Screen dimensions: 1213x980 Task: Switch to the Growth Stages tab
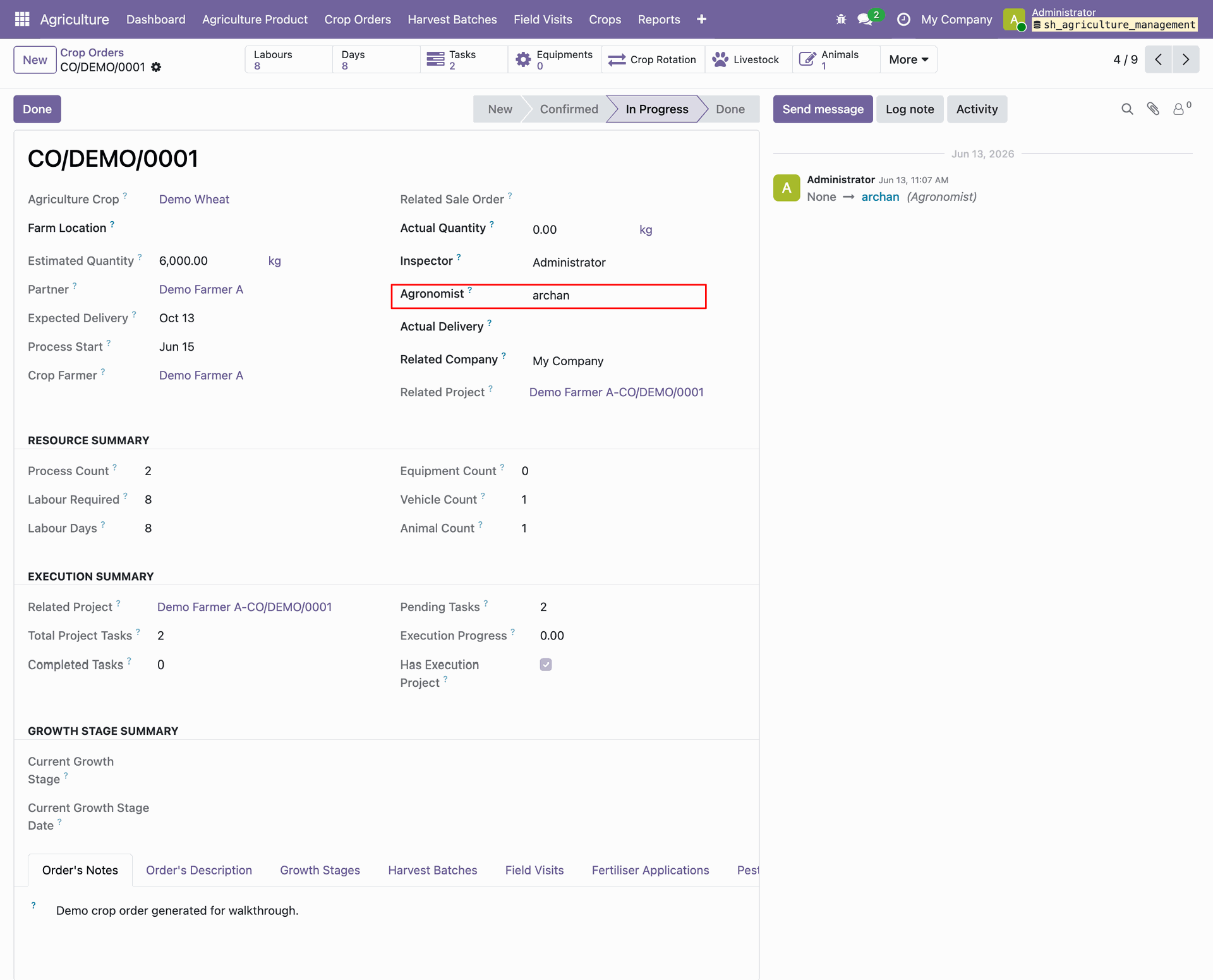[320, 870]
